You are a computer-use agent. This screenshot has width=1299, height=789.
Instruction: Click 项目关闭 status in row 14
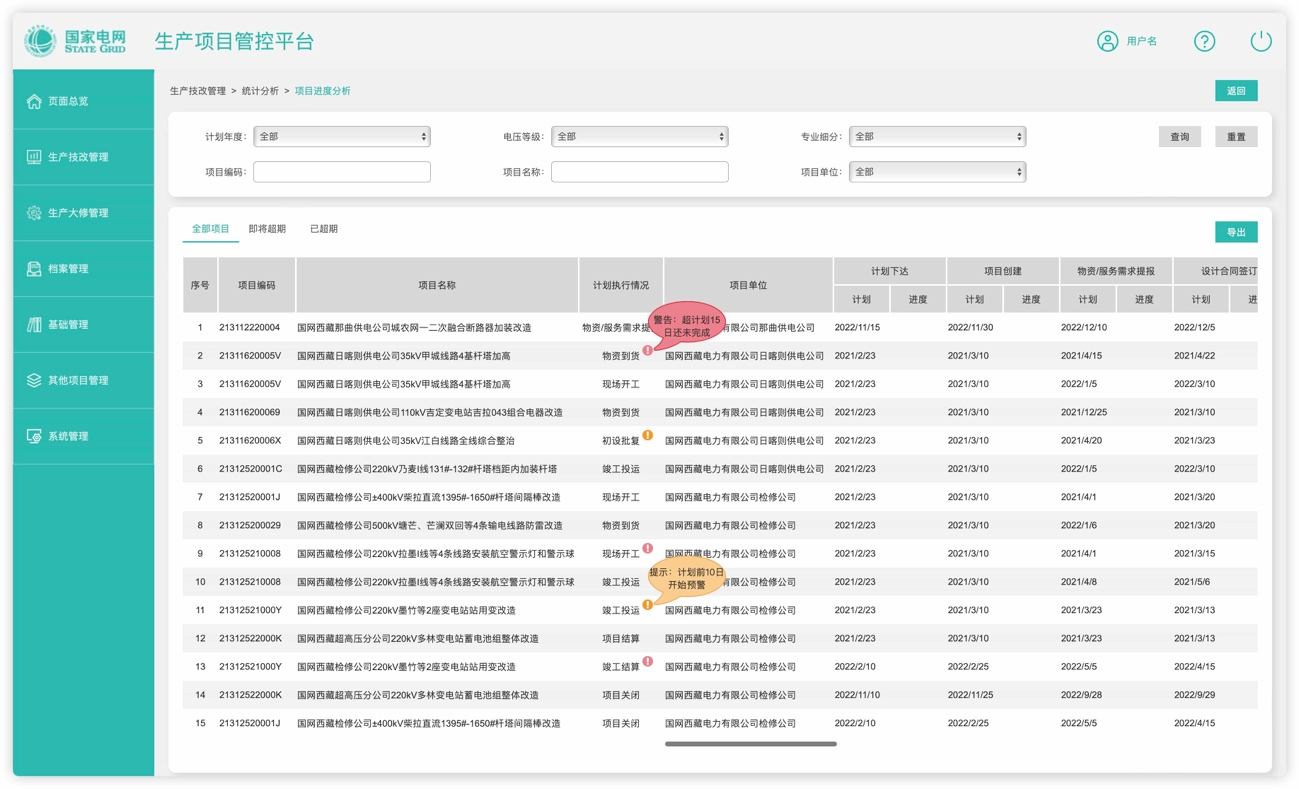point(621,696)
